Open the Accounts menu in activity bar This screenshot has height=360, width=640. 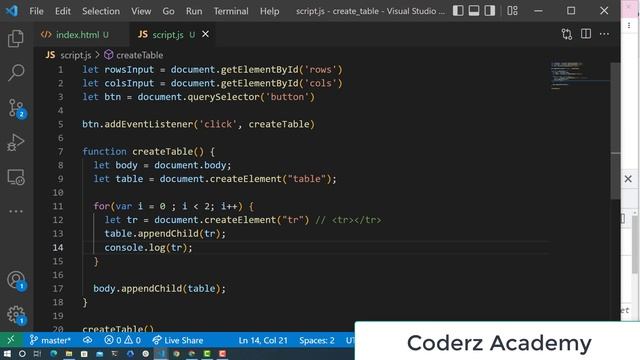pyautogui.click(x=16, y=280)
